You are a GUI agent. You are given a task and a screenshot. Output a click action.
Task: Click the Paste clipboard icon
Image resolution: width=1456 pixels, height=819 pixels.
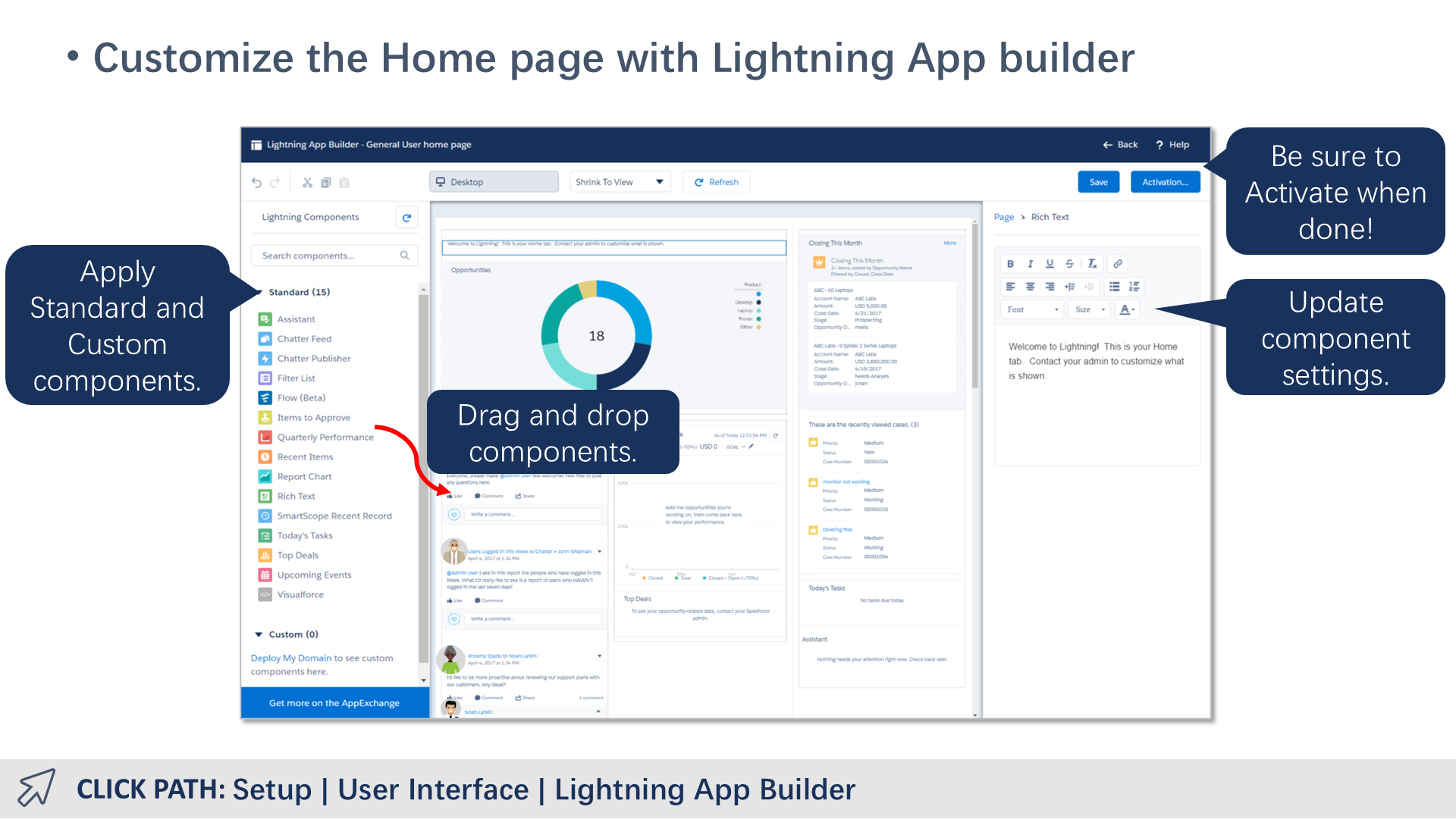click(344, 183)
